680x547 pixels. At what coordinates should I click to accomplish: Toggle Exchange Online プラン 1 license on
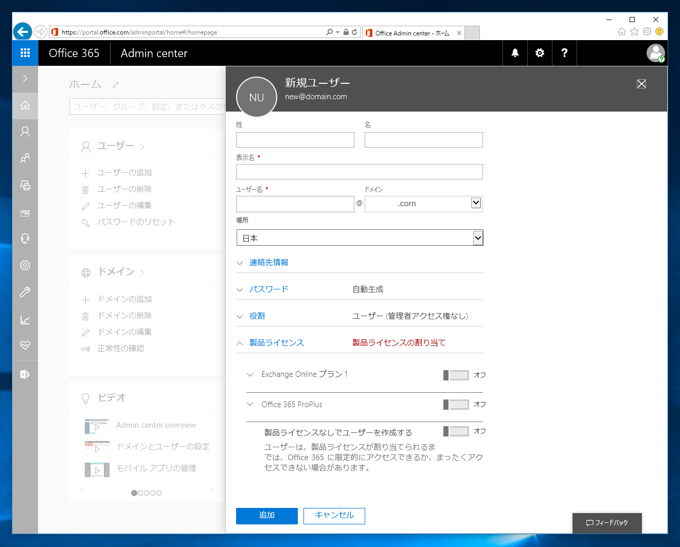click(456, 375)
